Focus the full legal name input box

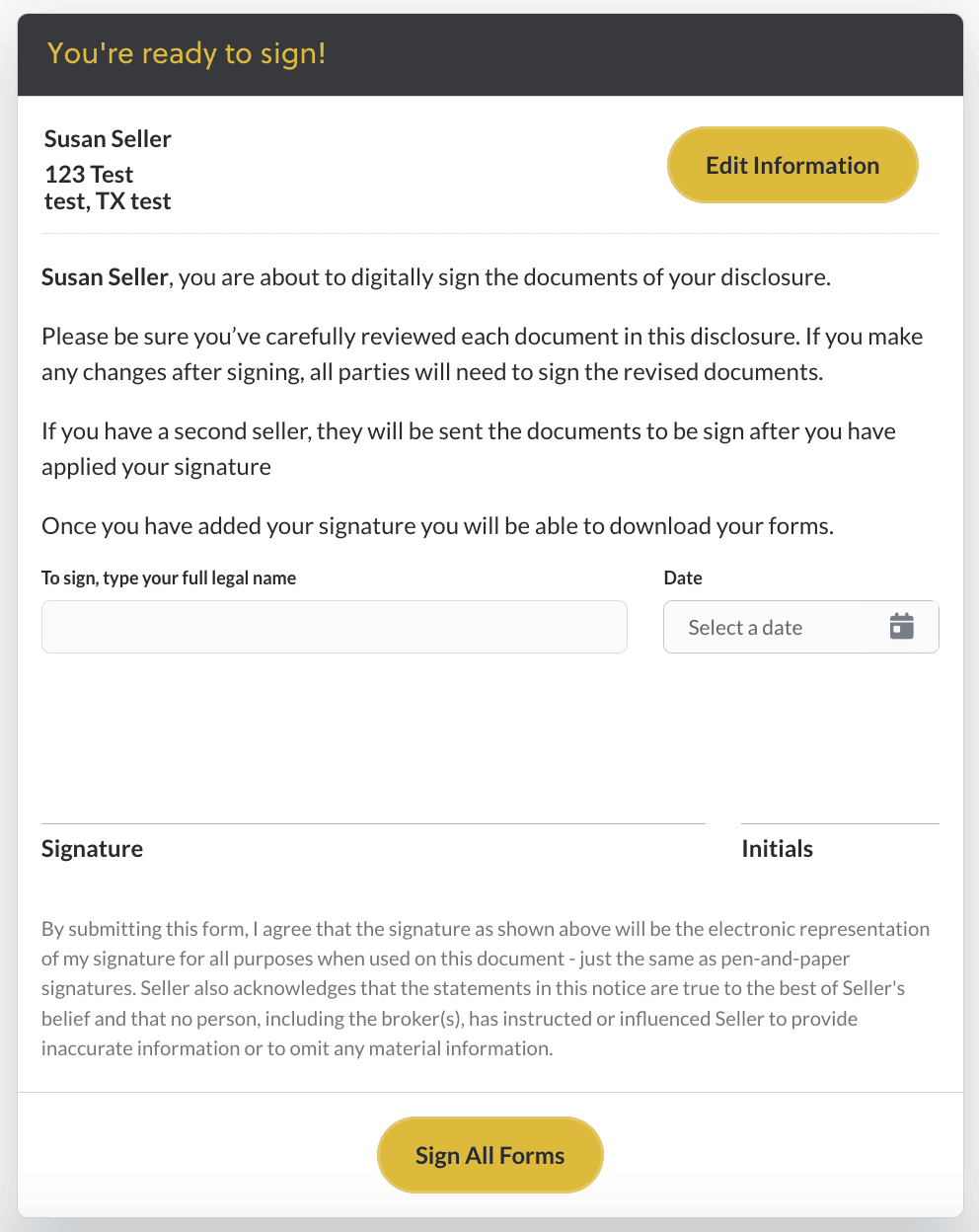point(334,627)
